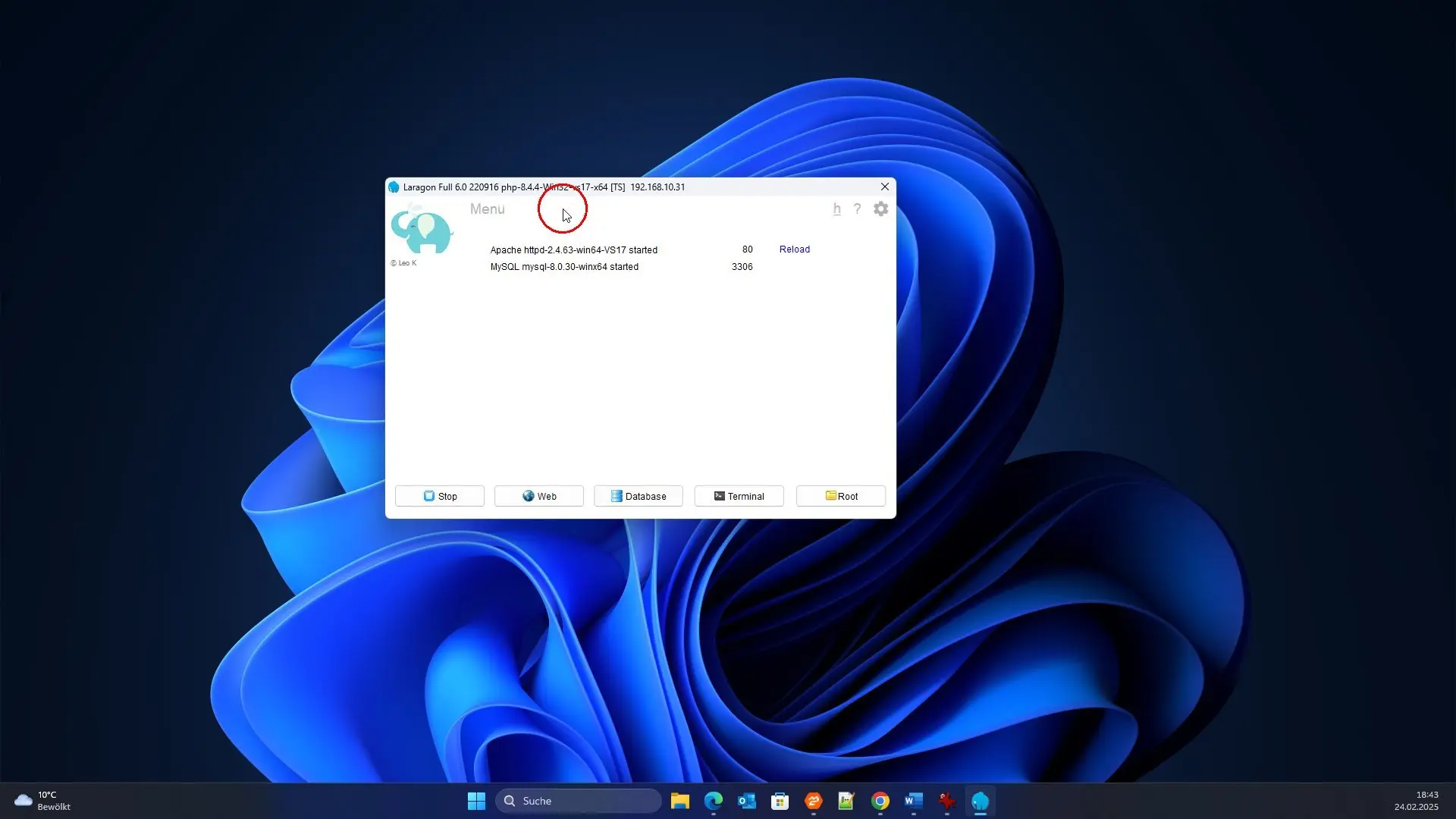This screenshot has height=819, width=1456.
Task: Open File Explorer from the taskbar
Action: 679,801
